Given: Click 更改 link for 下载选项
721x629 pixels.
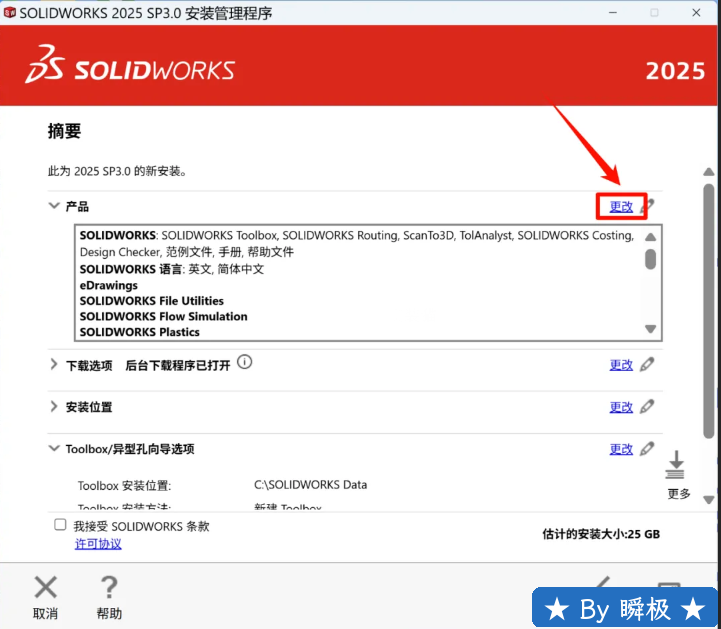Looking at the screenshot, I should pos(621,365).
